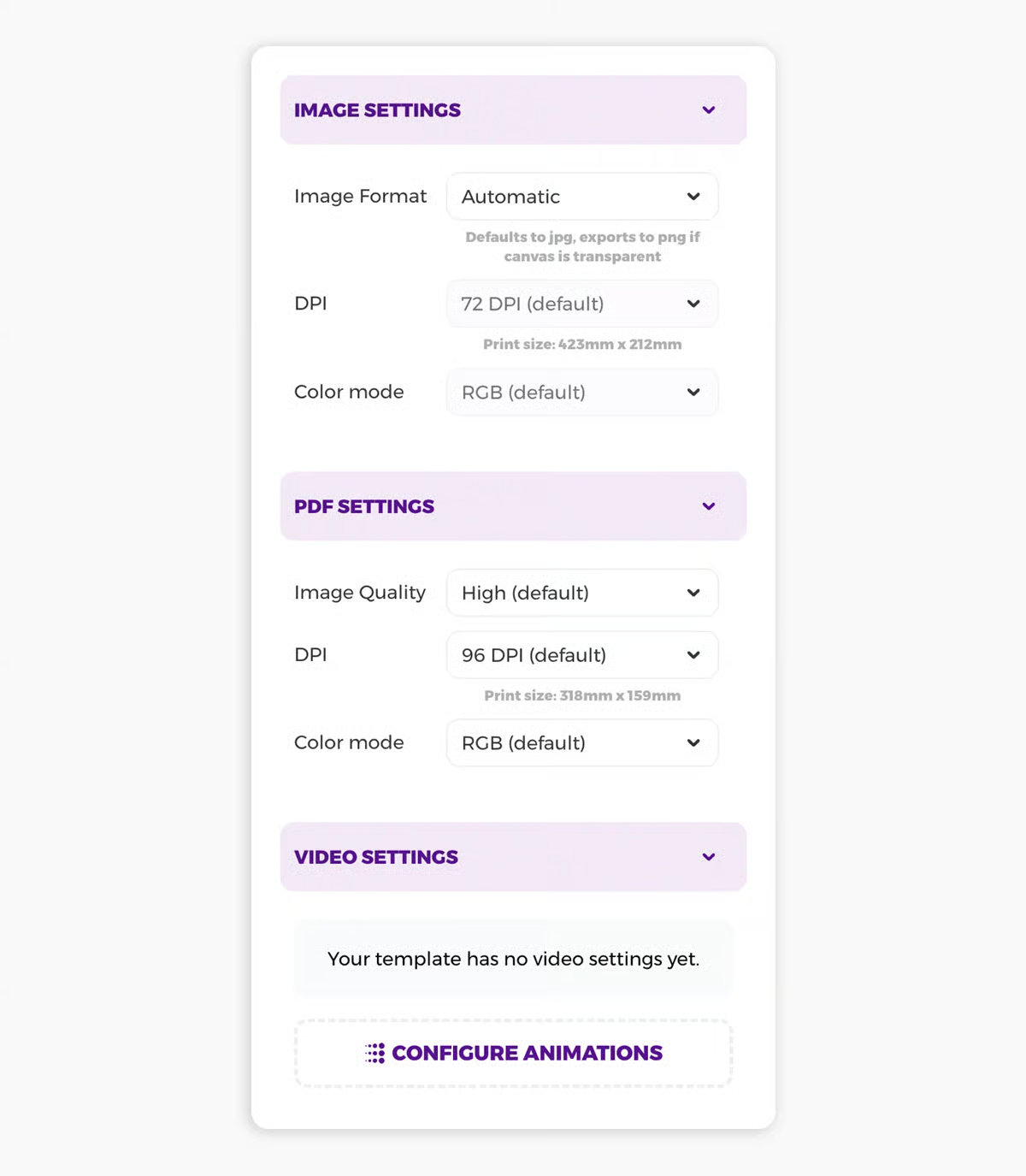Click the dotted grid icon beside Configure Animations
Screen dimensions: 1026x1176
pos(375,1053)
